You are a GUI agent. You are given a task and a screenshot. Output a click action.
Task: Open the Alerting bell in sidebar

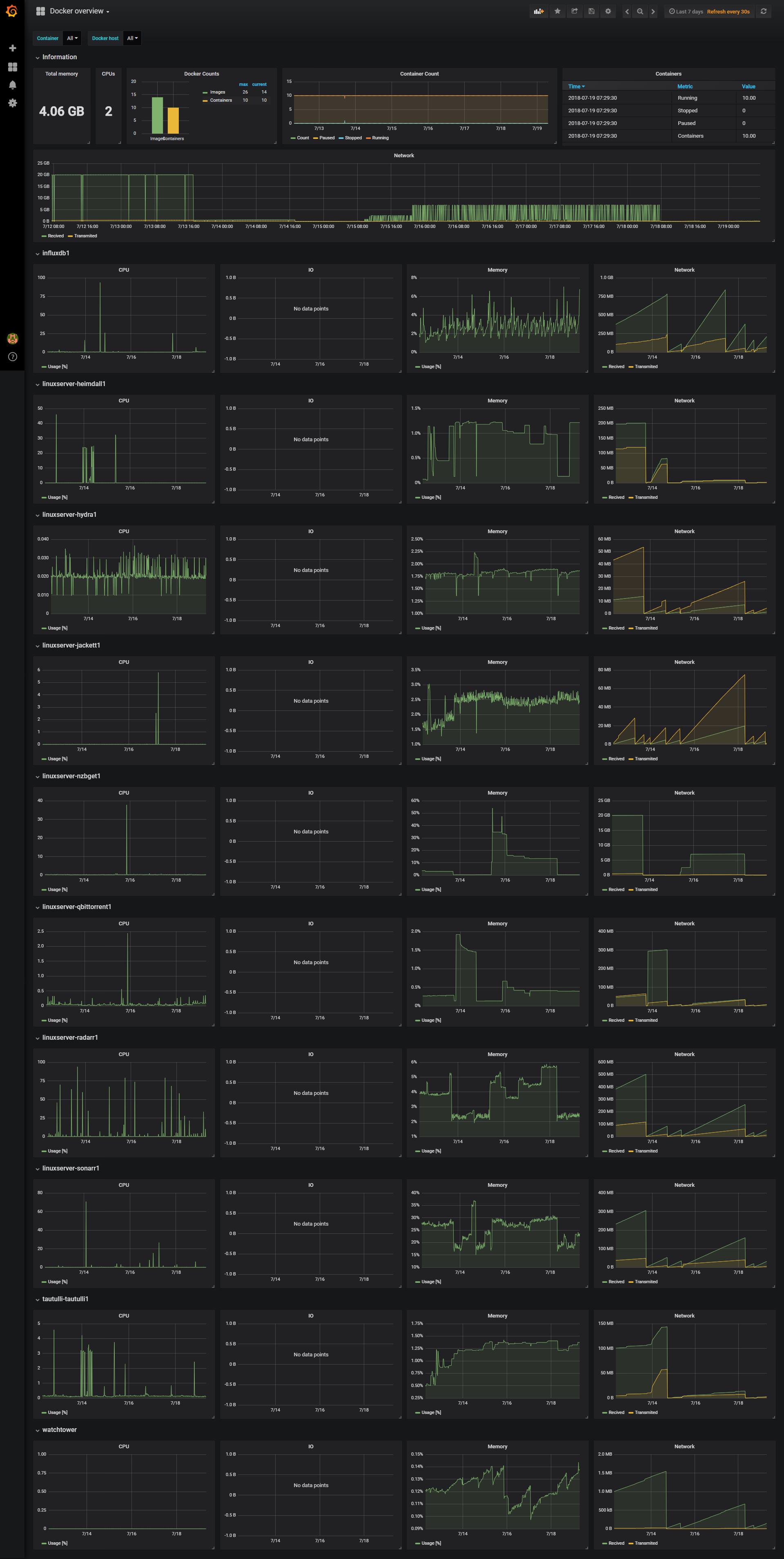tap(12, 85)
